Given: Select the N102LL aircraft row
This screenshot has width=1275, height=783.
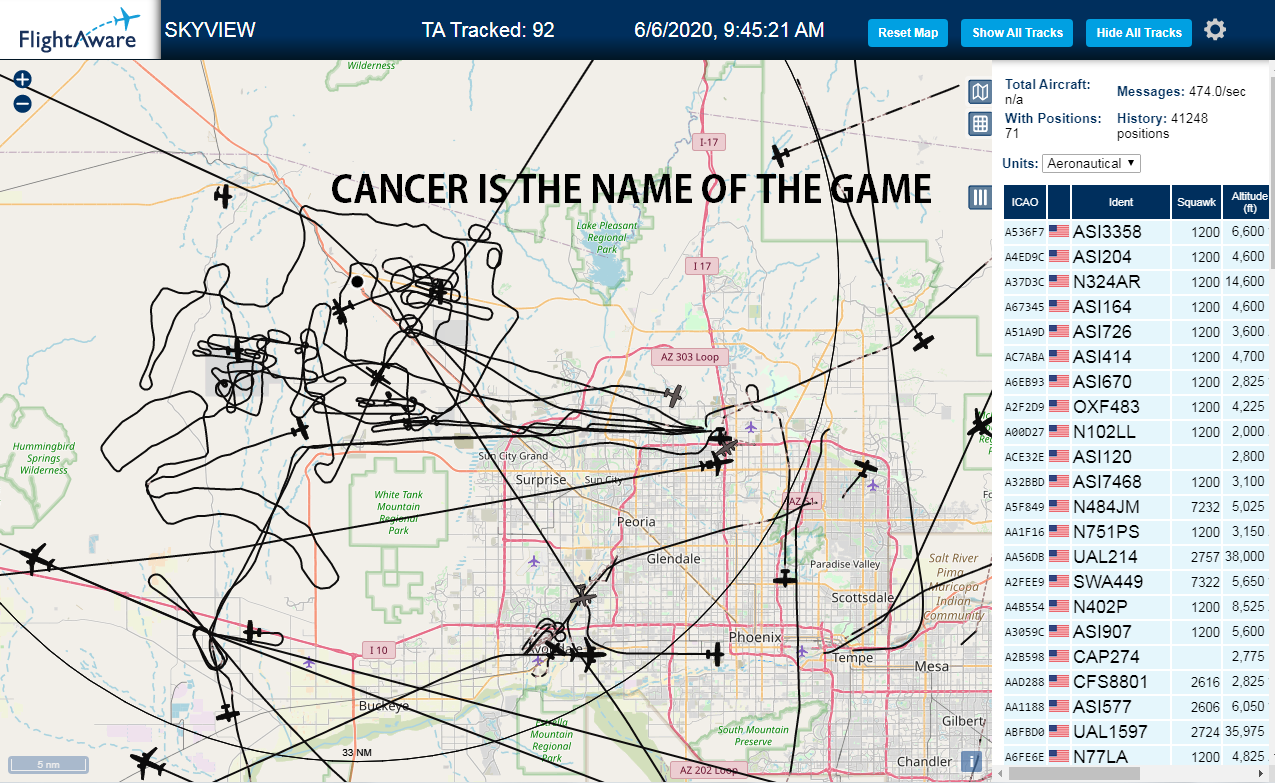Looking at the screenshot, I should pos(1139,432).
